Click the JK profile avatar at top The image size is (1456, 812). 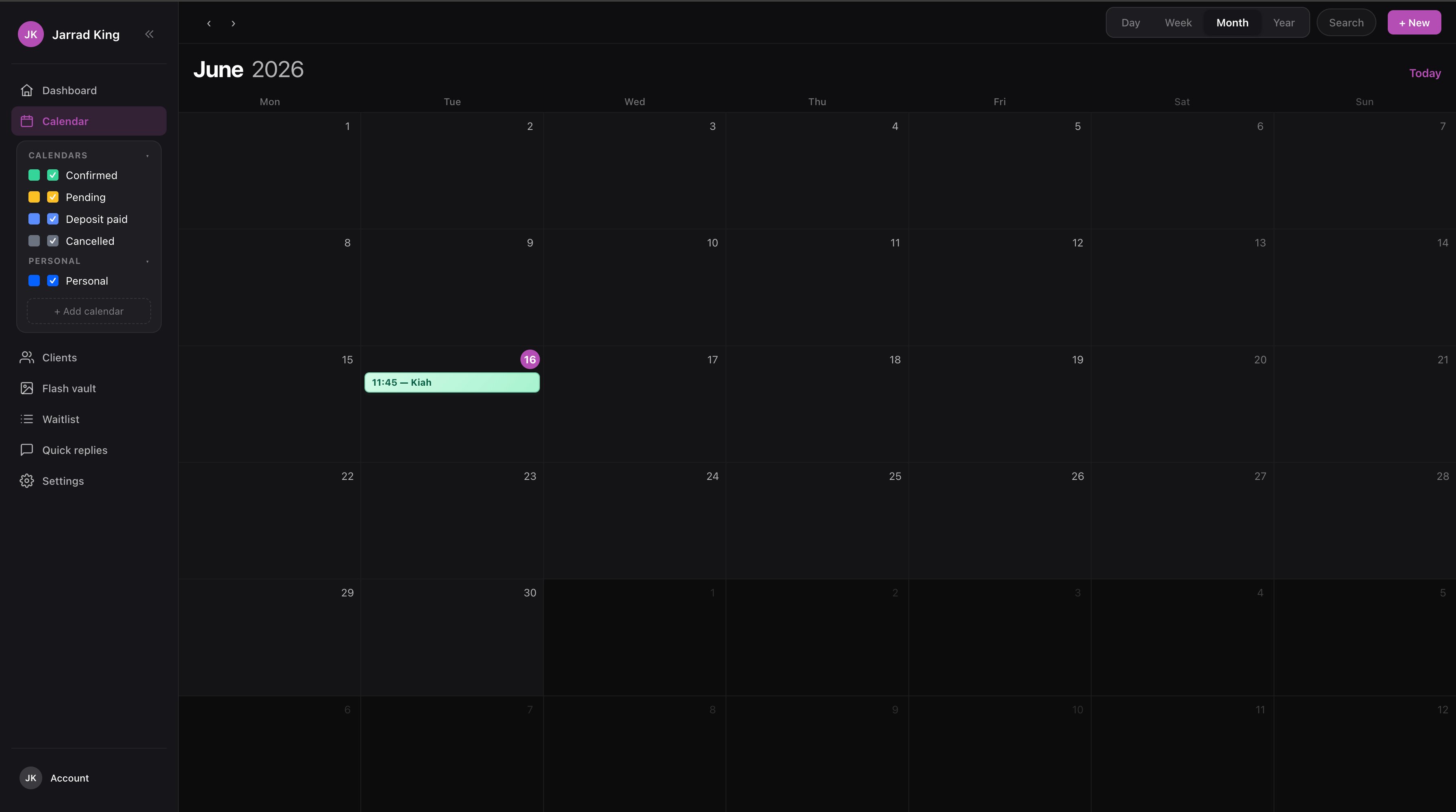coord(30,35)
